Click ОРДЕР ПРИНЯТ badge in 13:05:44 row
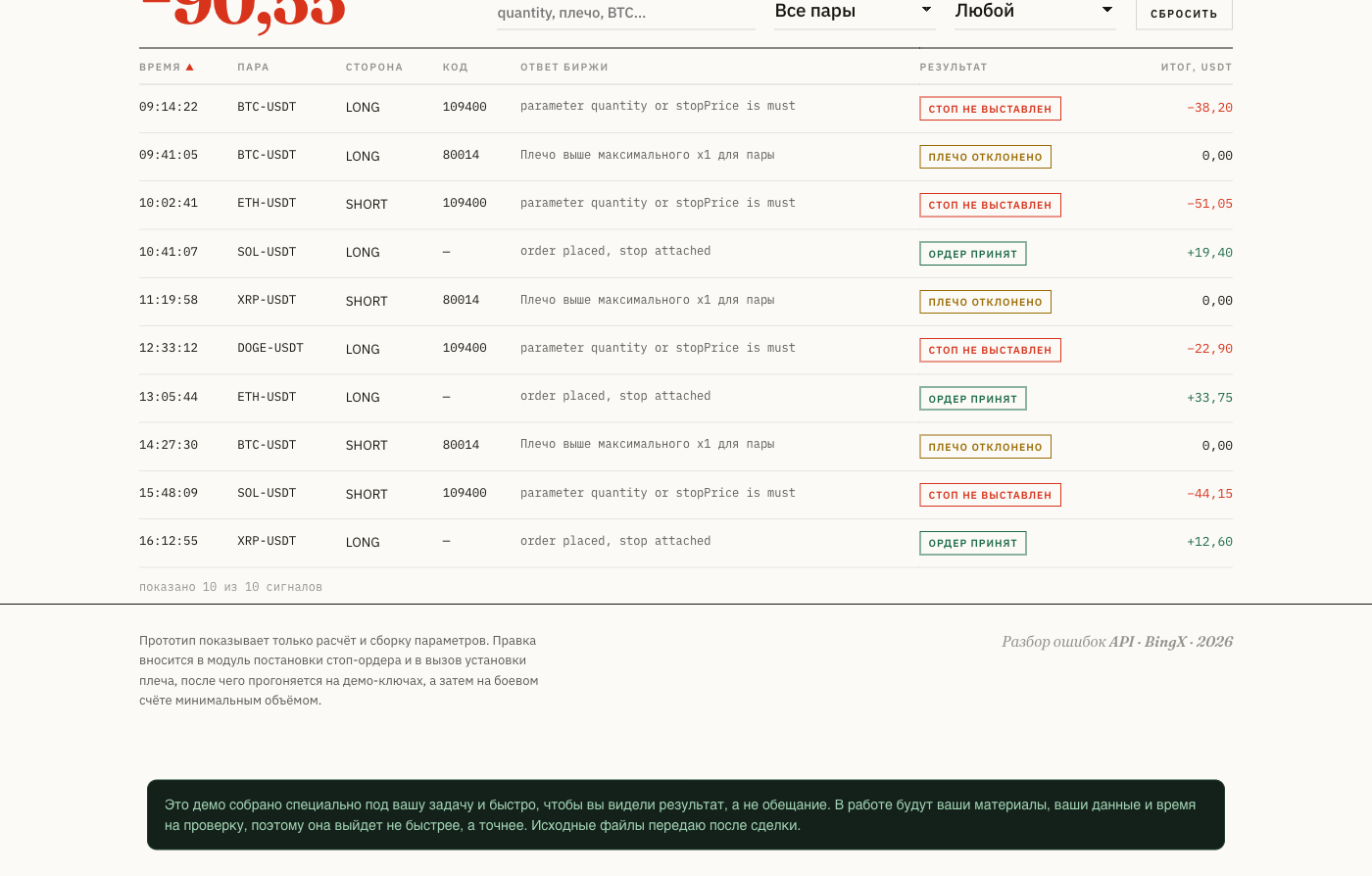This screenshot has width=1372, height=876. point(973,399)
